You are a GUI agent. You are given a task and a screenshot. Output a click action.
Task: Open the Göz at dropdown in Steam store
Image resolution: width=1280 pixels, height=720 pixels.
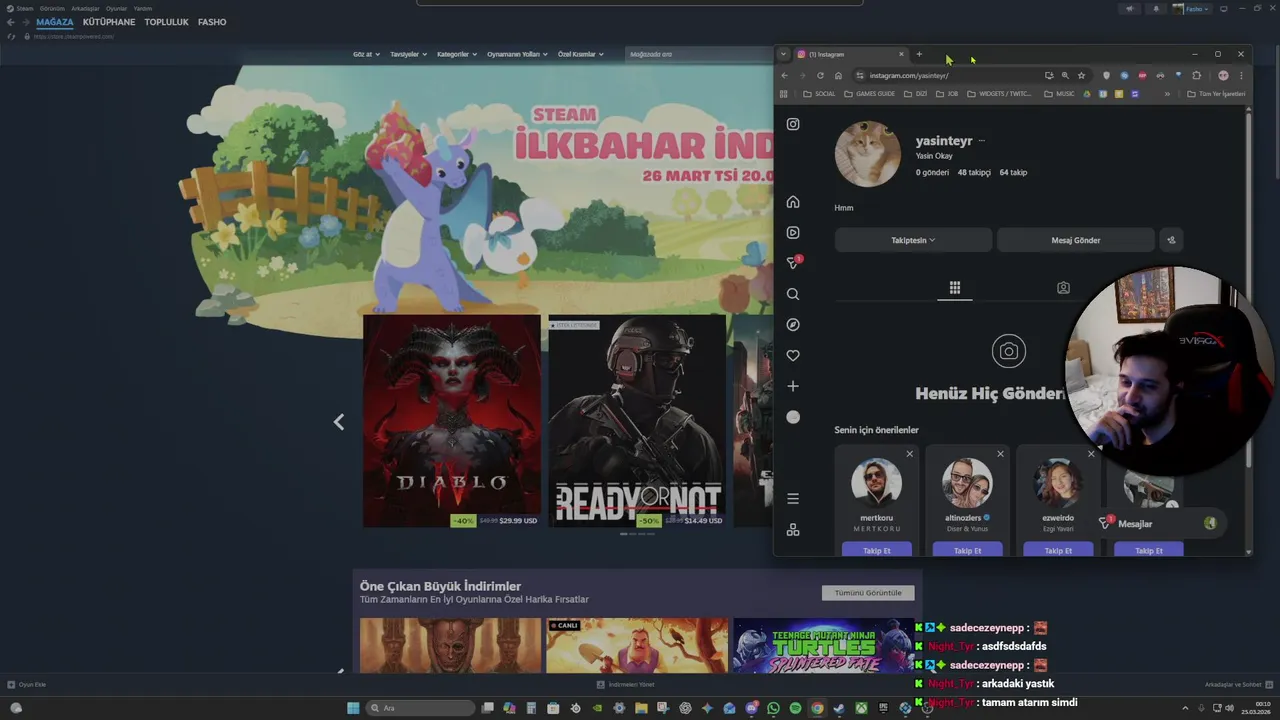click(366, 54)
